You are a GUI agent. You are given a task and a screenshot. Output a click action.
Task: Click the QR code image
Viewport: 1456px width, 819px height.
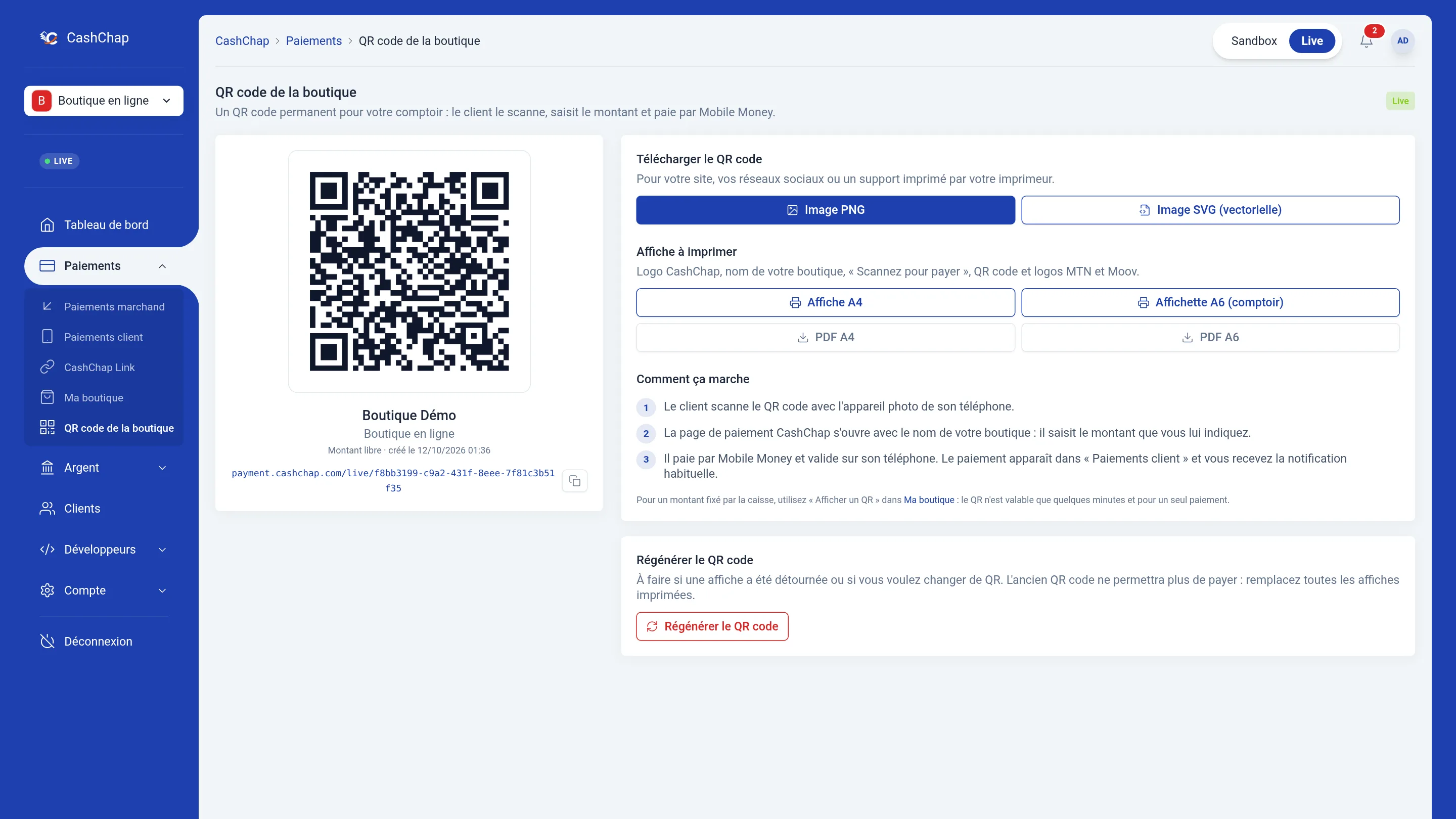409,271
